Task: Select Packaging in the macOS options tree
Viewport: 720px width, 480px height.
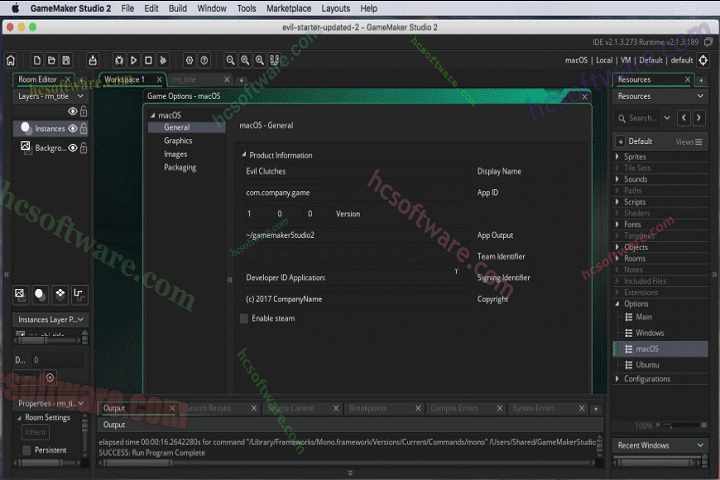Action: 180,167
